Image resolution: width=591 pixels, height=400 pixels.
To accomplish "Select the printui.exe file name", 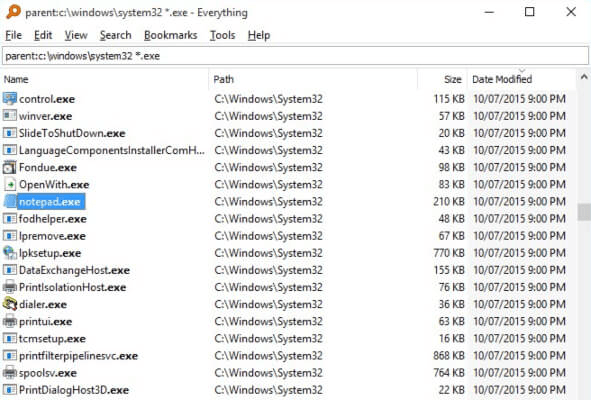I will [x=46, y=322].
